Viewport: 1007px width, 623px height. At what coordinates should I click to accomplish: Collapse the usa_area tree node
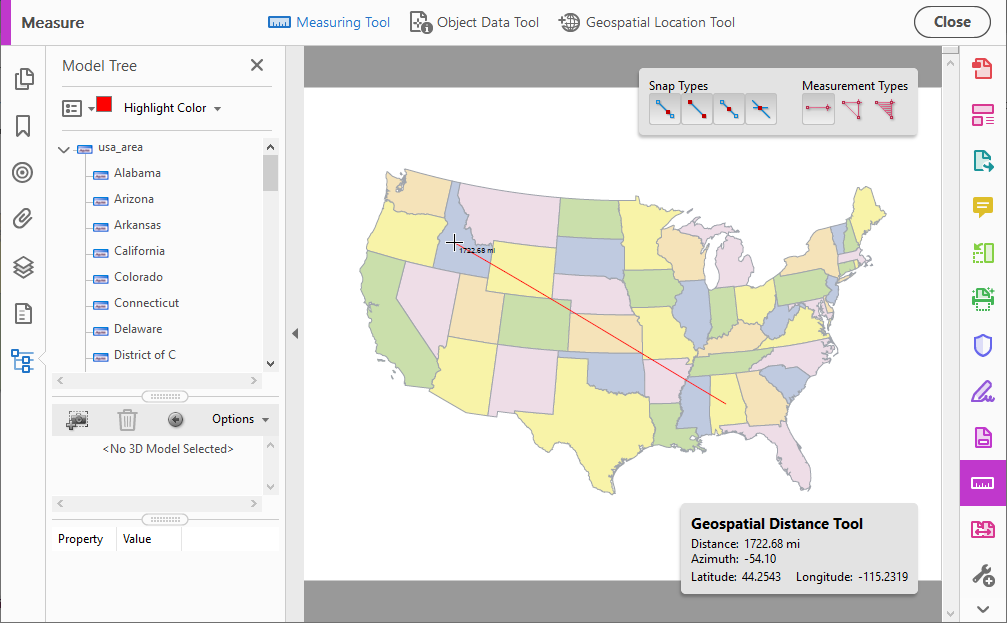[x=64, y=147]
